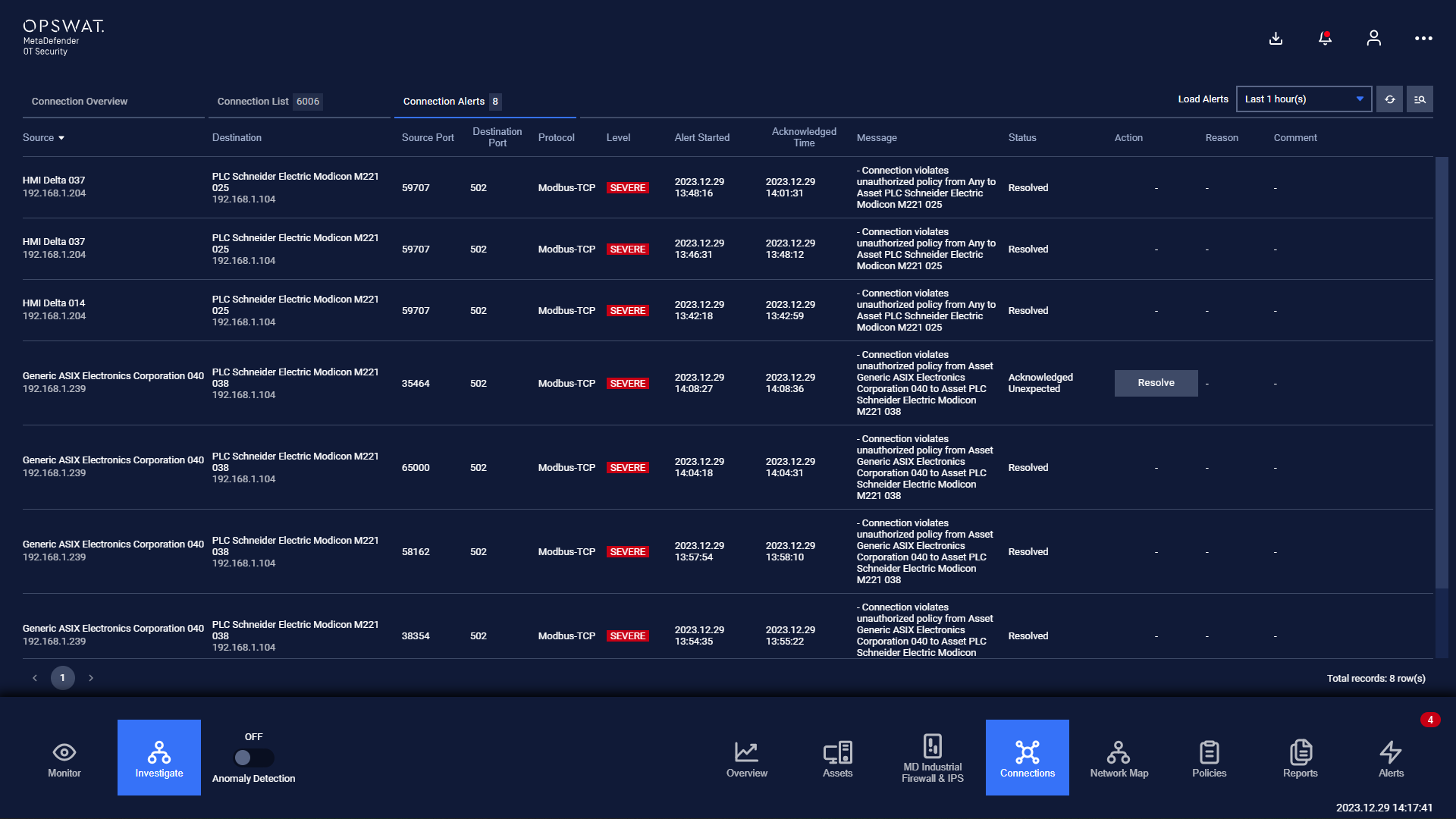Image resolution: width=1456 pixels, height=819 pixels.
Task: Click the Action column header
Action: pos(1128,138)
